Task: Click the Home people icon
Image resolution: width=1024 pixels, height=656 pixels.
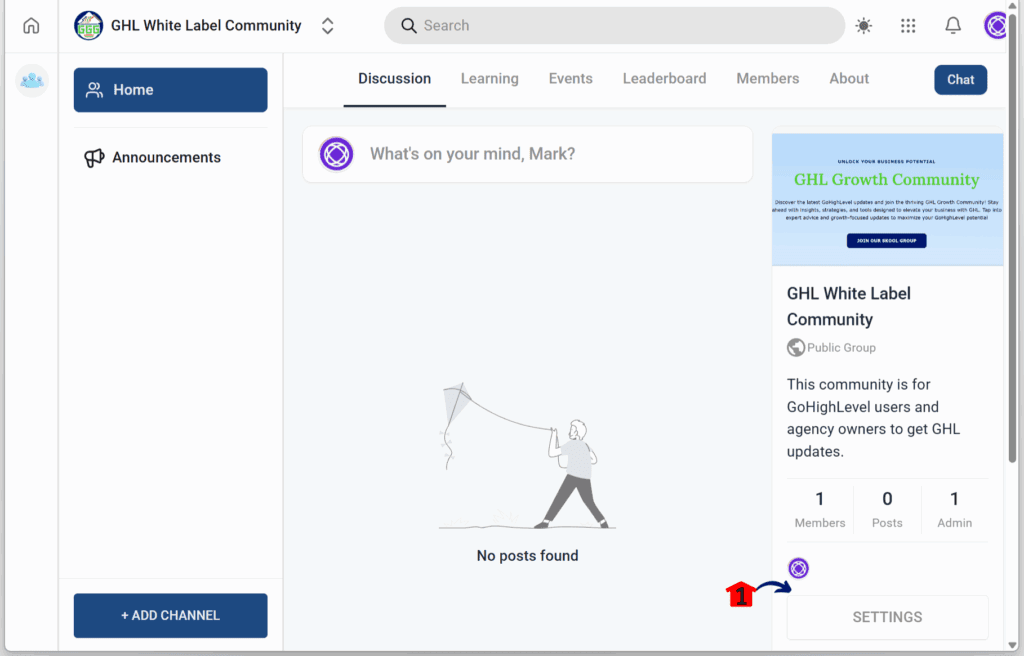Action: [x=95, y=90]
